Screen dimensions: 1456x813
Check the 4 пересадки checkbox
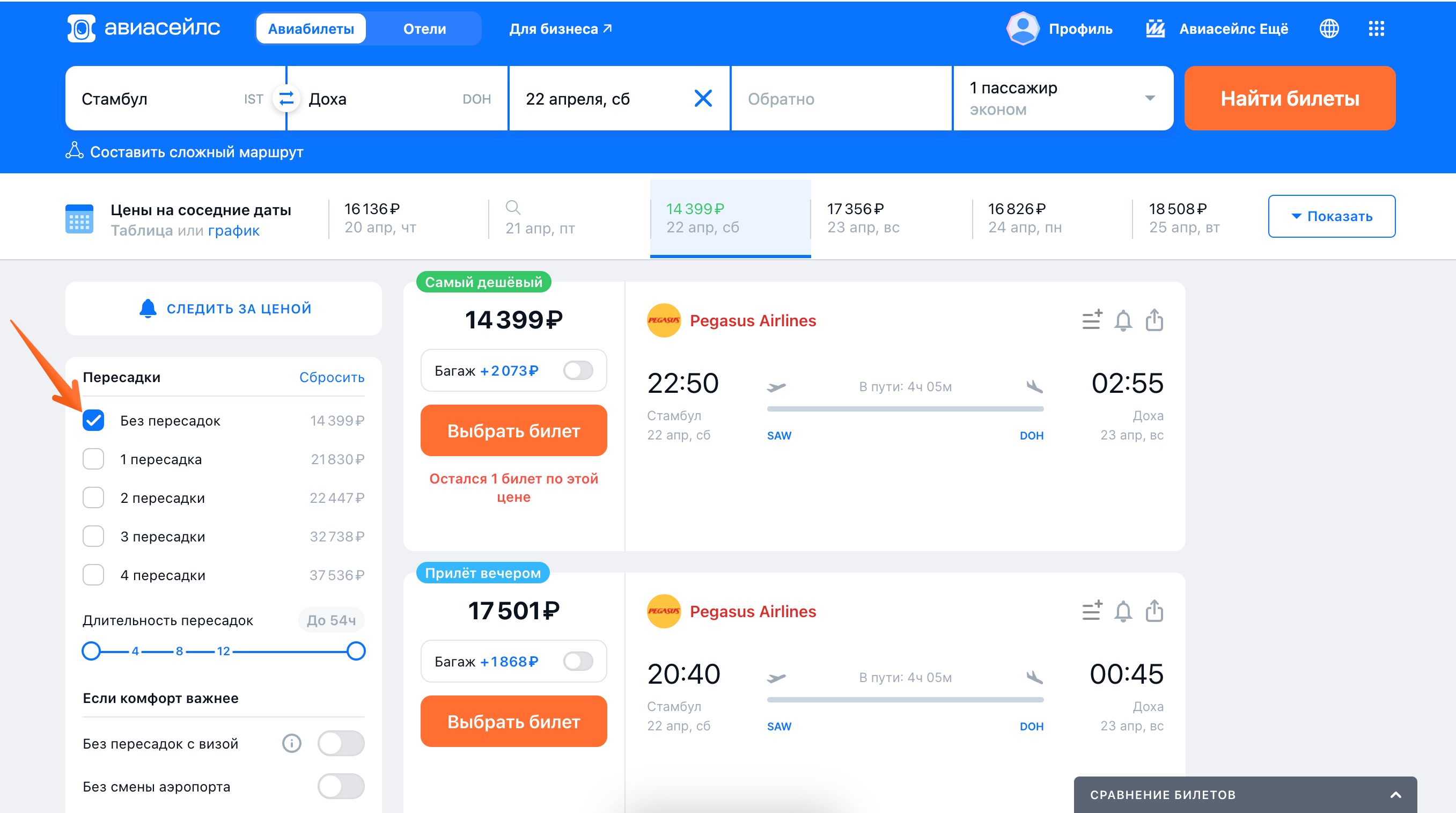(93, 575)
